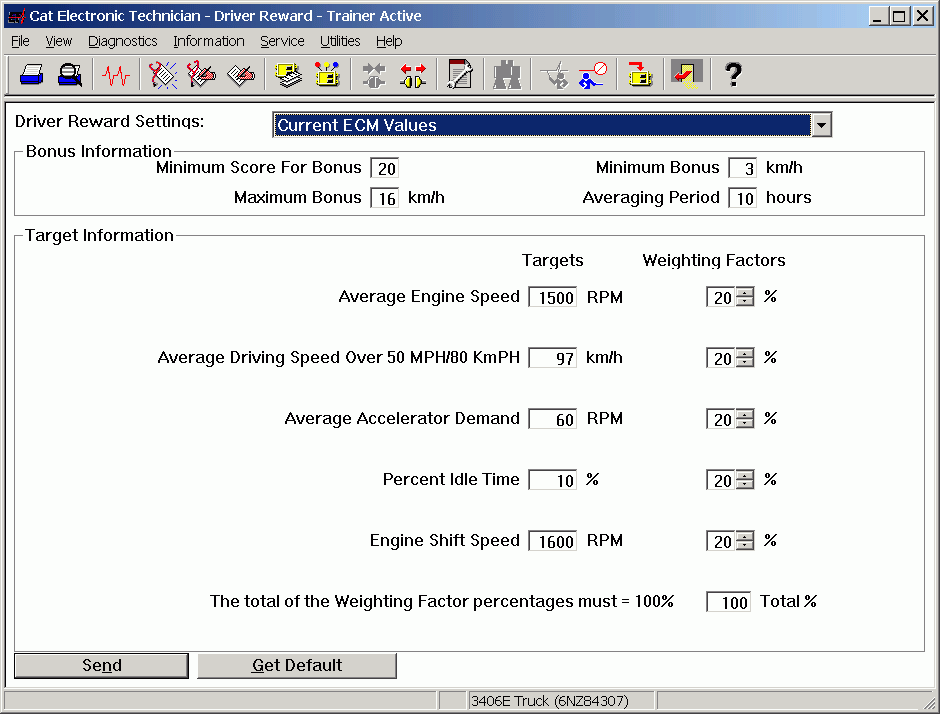Open the Utilities menu
This screenshot has width=940, height=714.
340,41
